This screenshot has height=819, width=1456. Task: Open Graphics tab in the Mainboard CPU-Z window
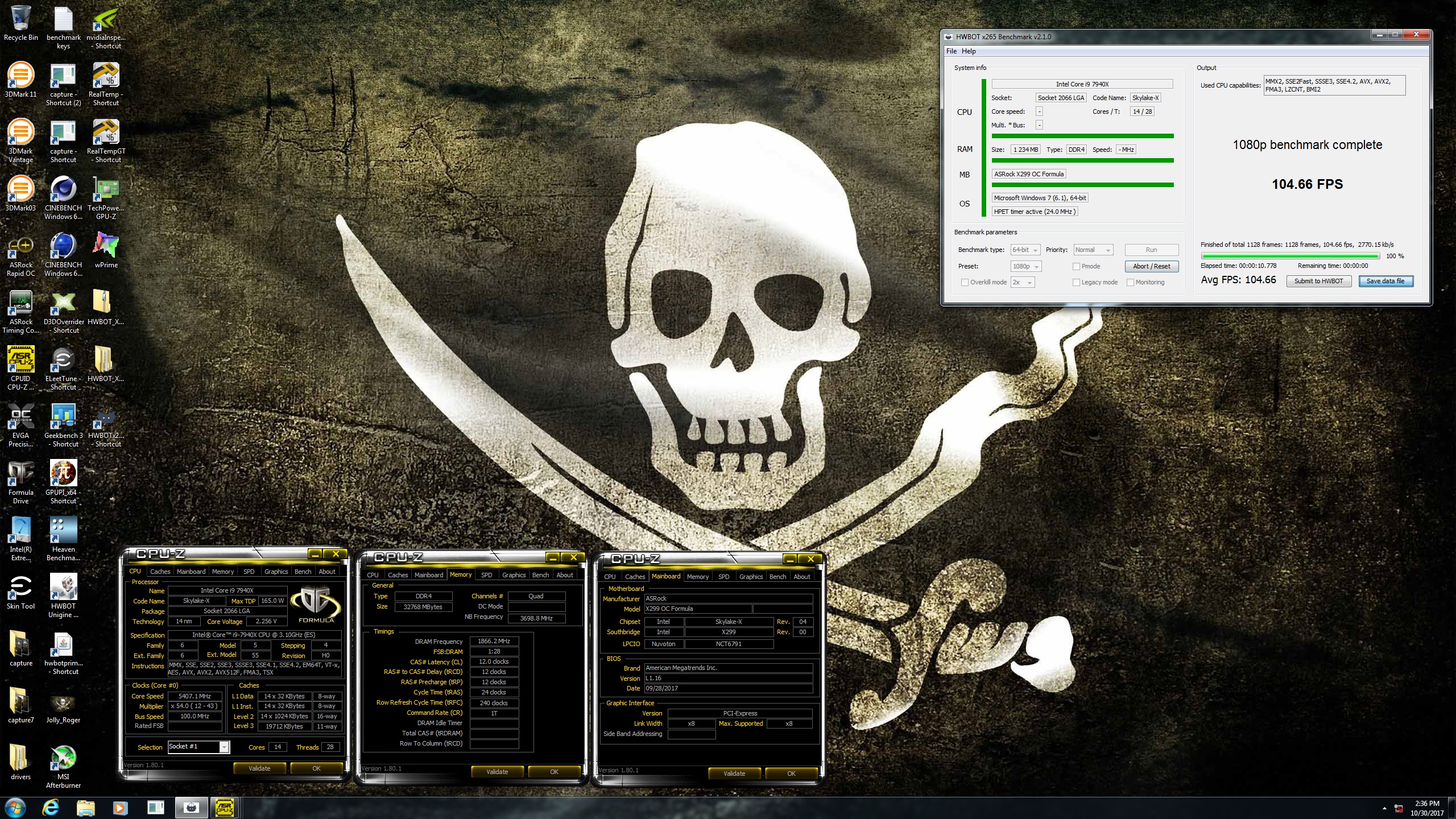click(x=751, y=577)
